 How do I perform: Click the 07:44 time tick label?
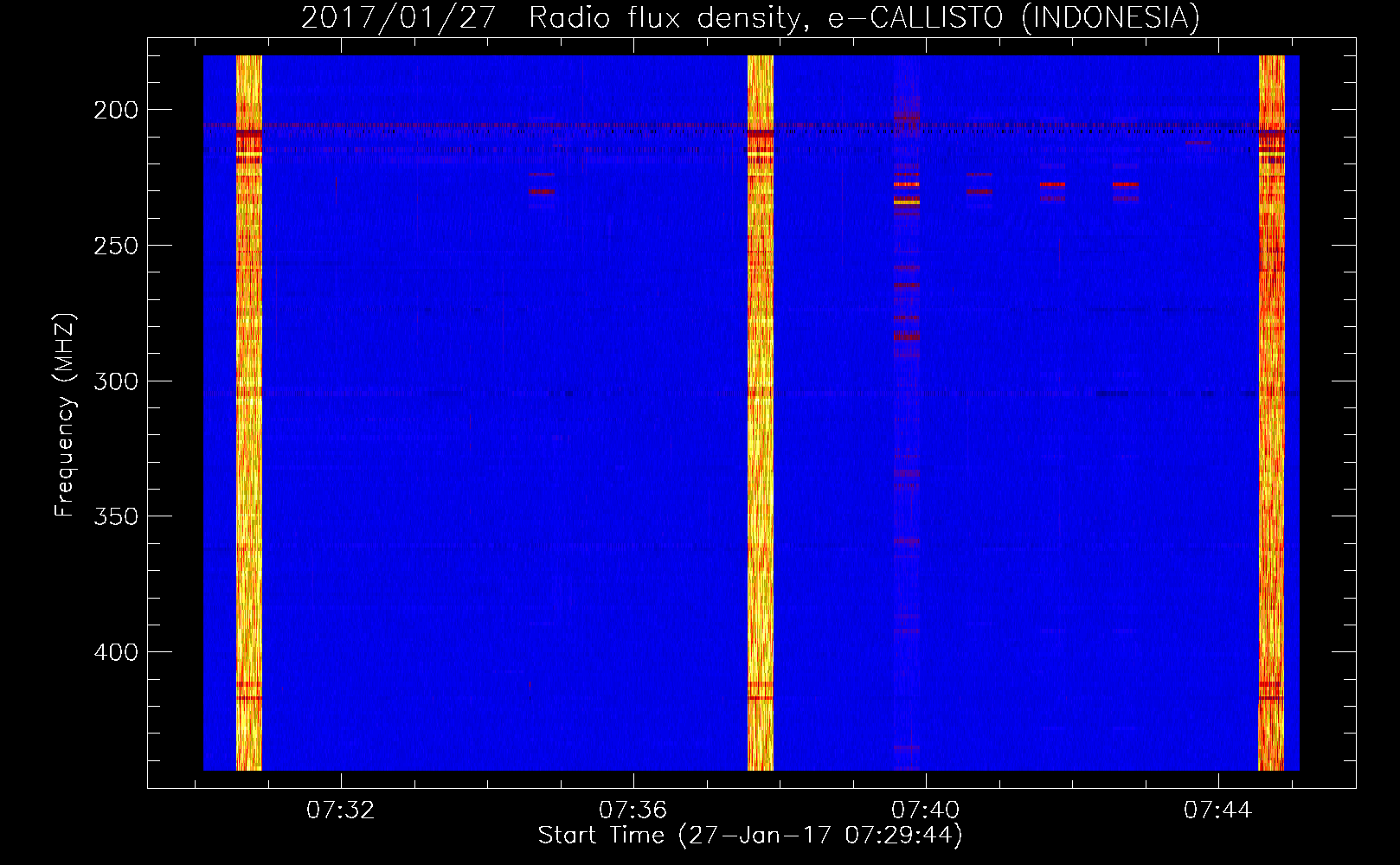1218,810
